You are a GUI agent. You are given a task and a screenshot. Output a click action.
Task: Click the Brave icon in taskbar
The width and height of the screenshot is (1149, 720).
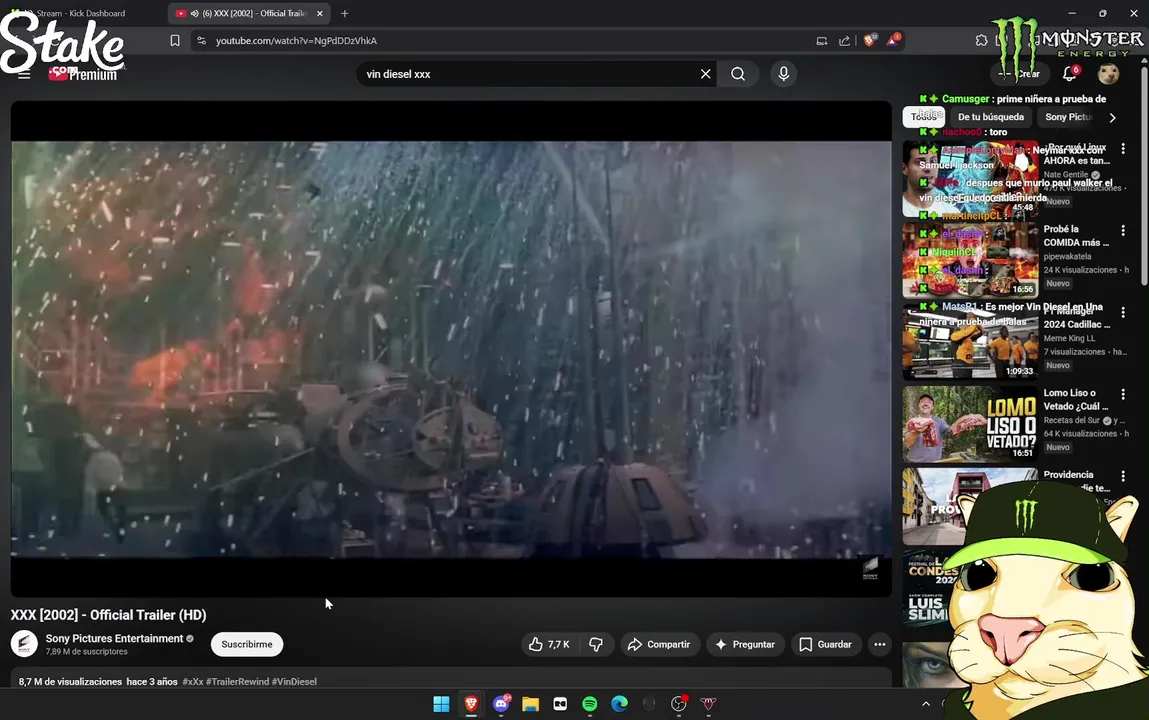471,704
